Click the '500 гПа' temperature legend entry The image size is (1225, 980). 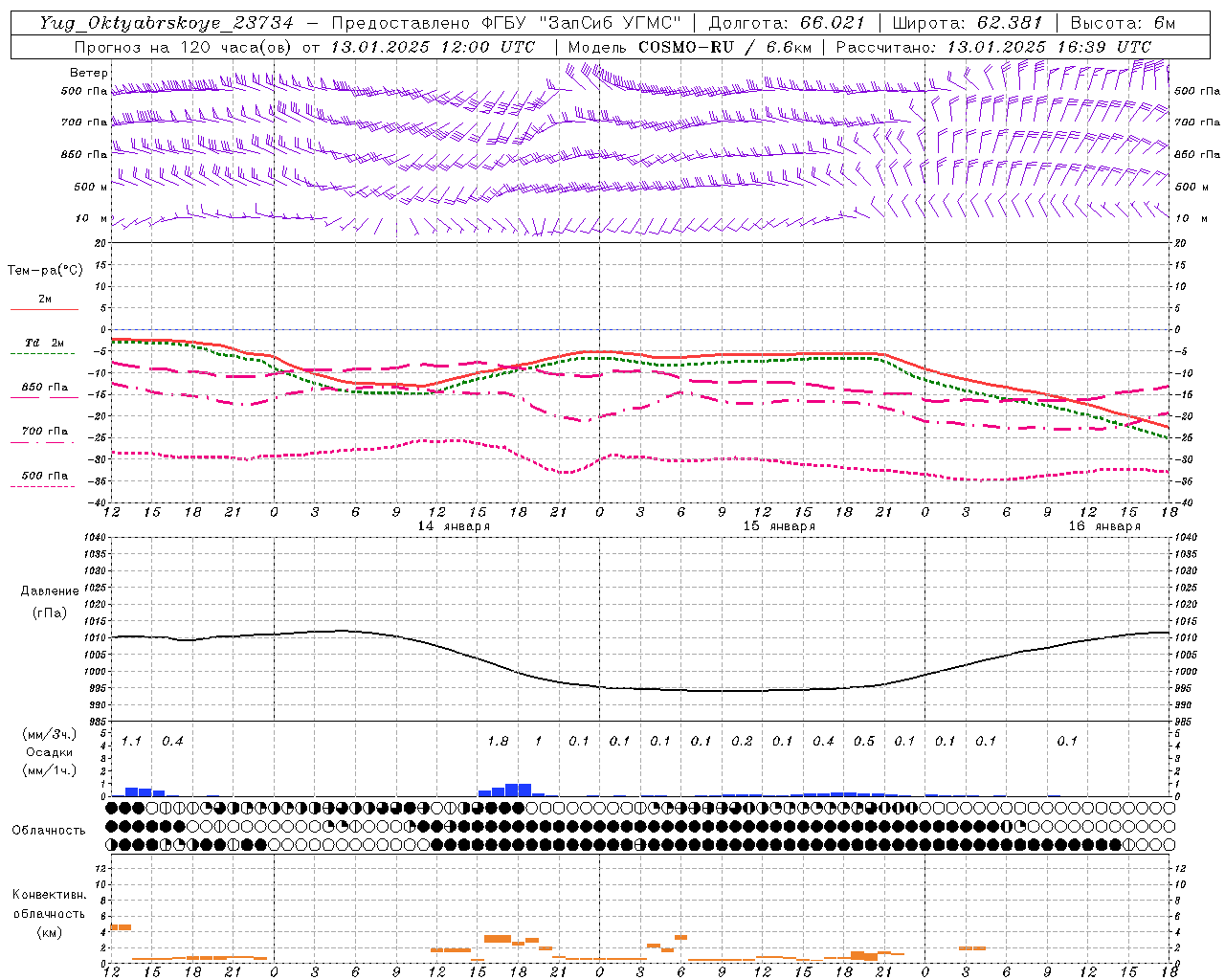coord(44,476)
